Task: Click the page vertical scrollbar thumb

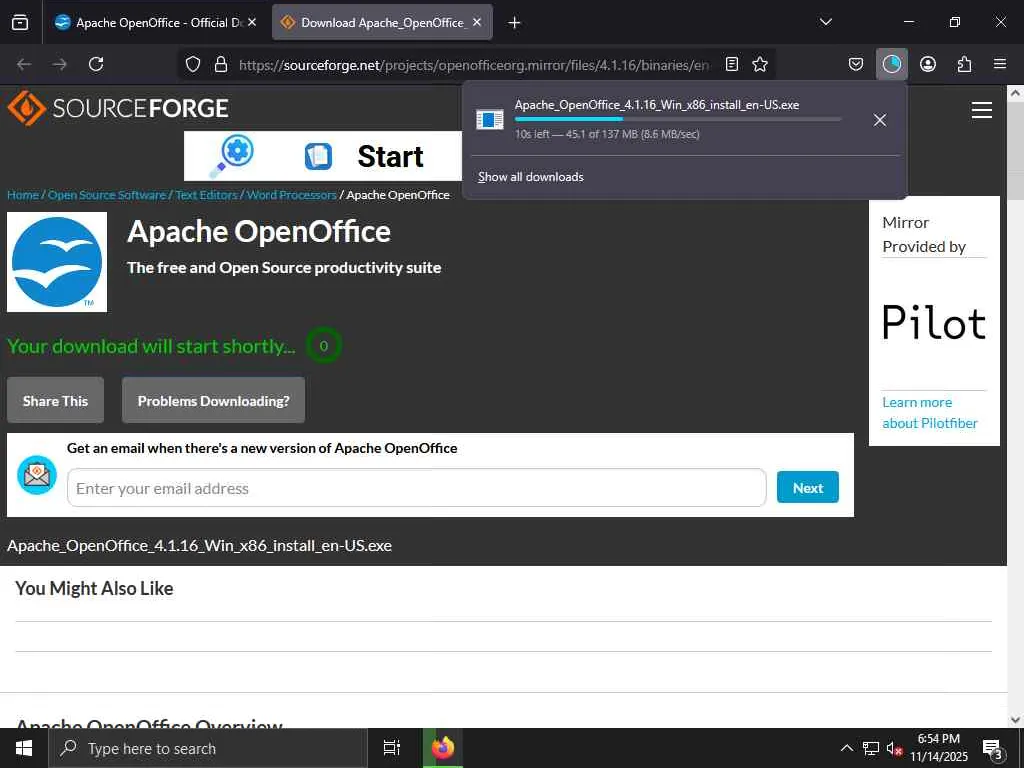Action: coord(1015,150)
